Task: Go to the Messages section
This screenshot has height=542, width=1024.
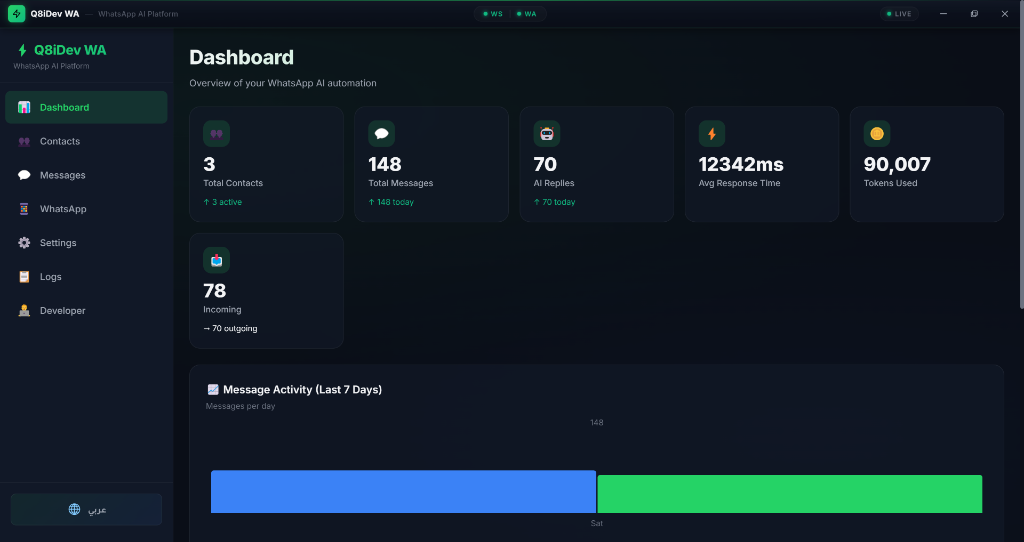Action: coord(86,175)
